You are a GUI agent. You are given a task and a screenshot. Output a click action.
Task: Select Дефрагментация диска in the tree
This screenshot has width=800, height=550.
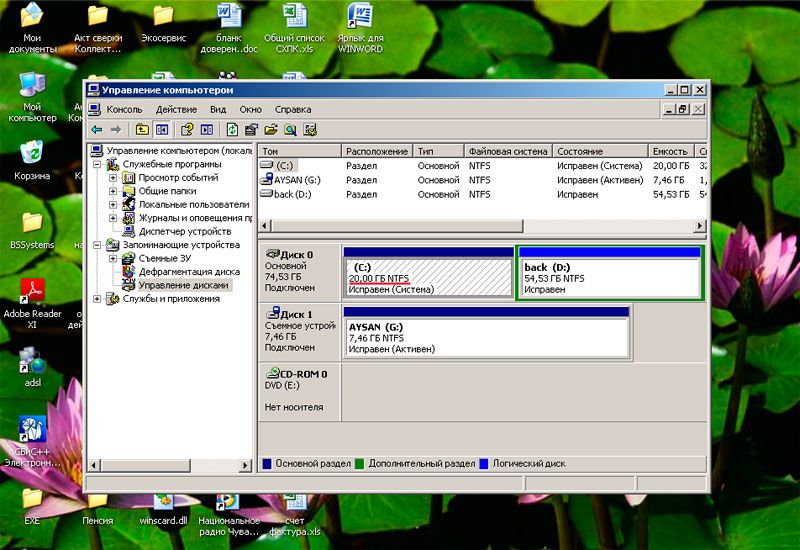click(x=188, y=272)
